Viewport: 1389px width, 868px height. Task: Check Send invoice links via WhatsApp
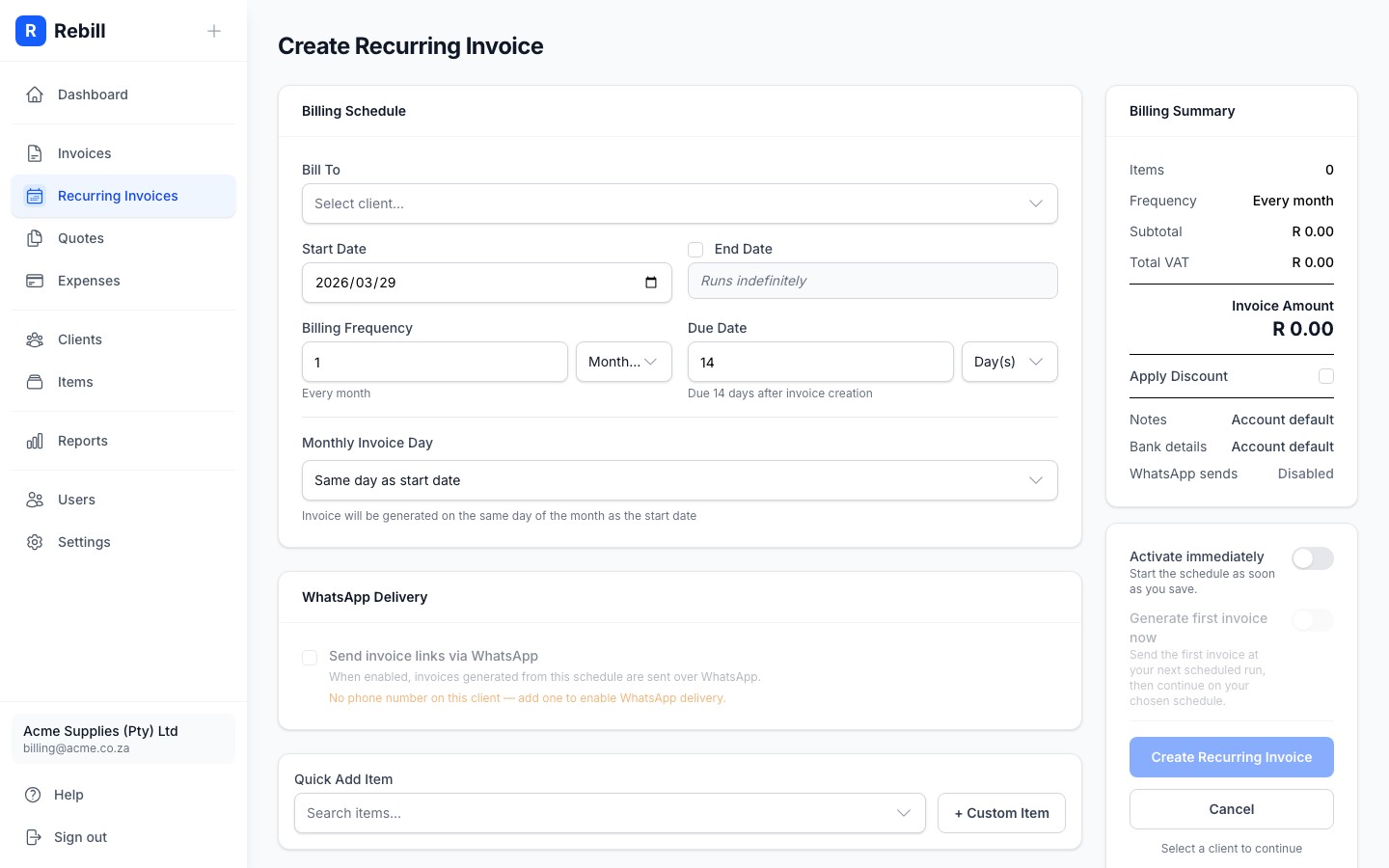[x=310, y=658]
